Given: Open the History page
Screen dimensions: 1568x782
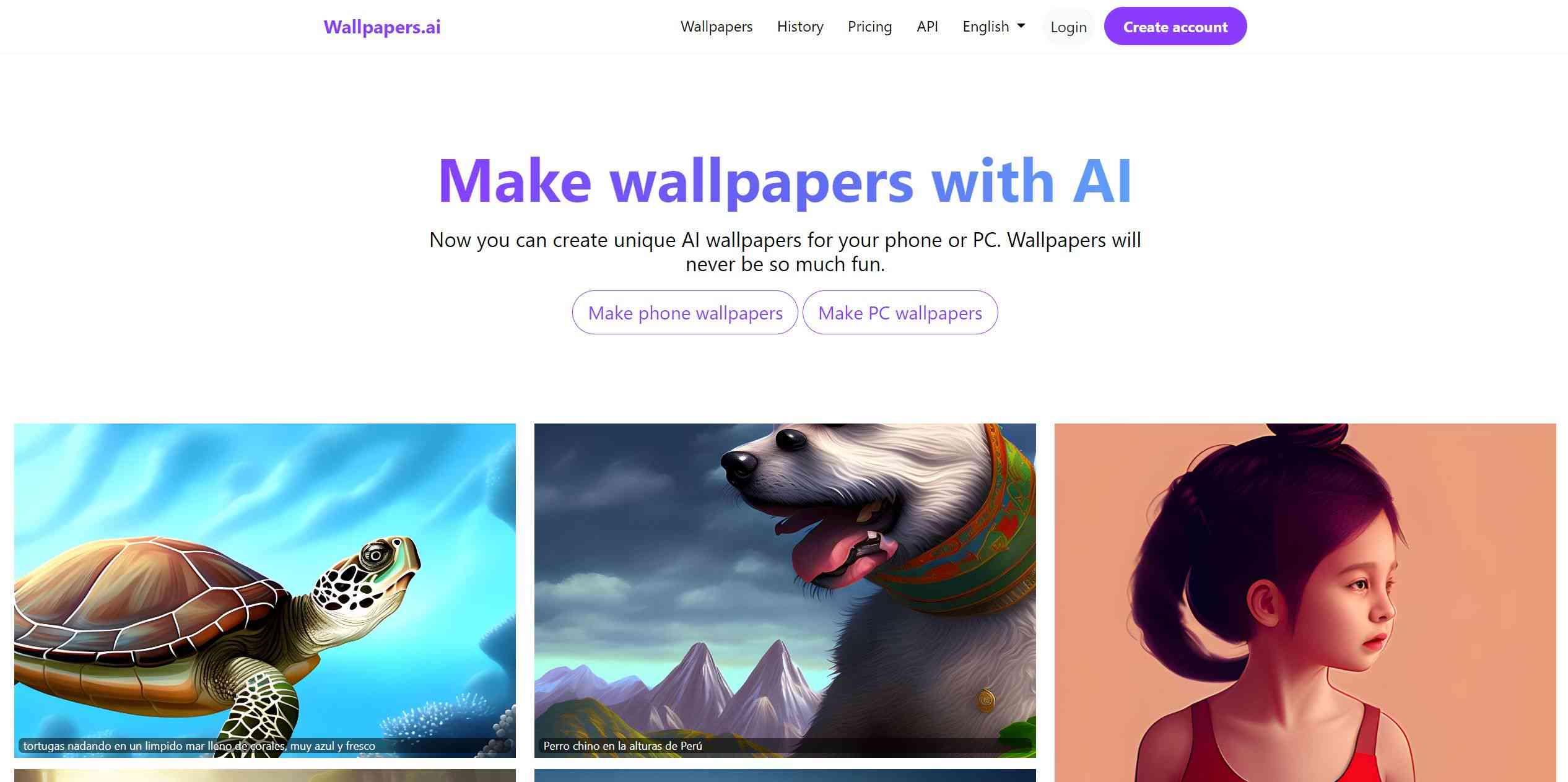Looking at the screenshot, I should coord(800,26).
